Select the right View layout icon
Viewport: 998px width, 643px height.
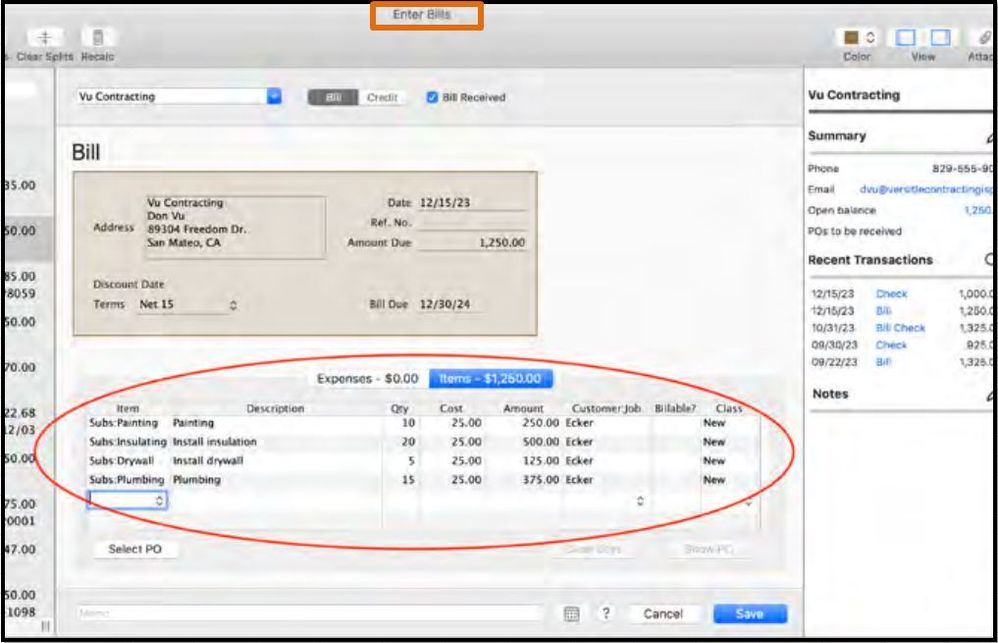point(940,38)
